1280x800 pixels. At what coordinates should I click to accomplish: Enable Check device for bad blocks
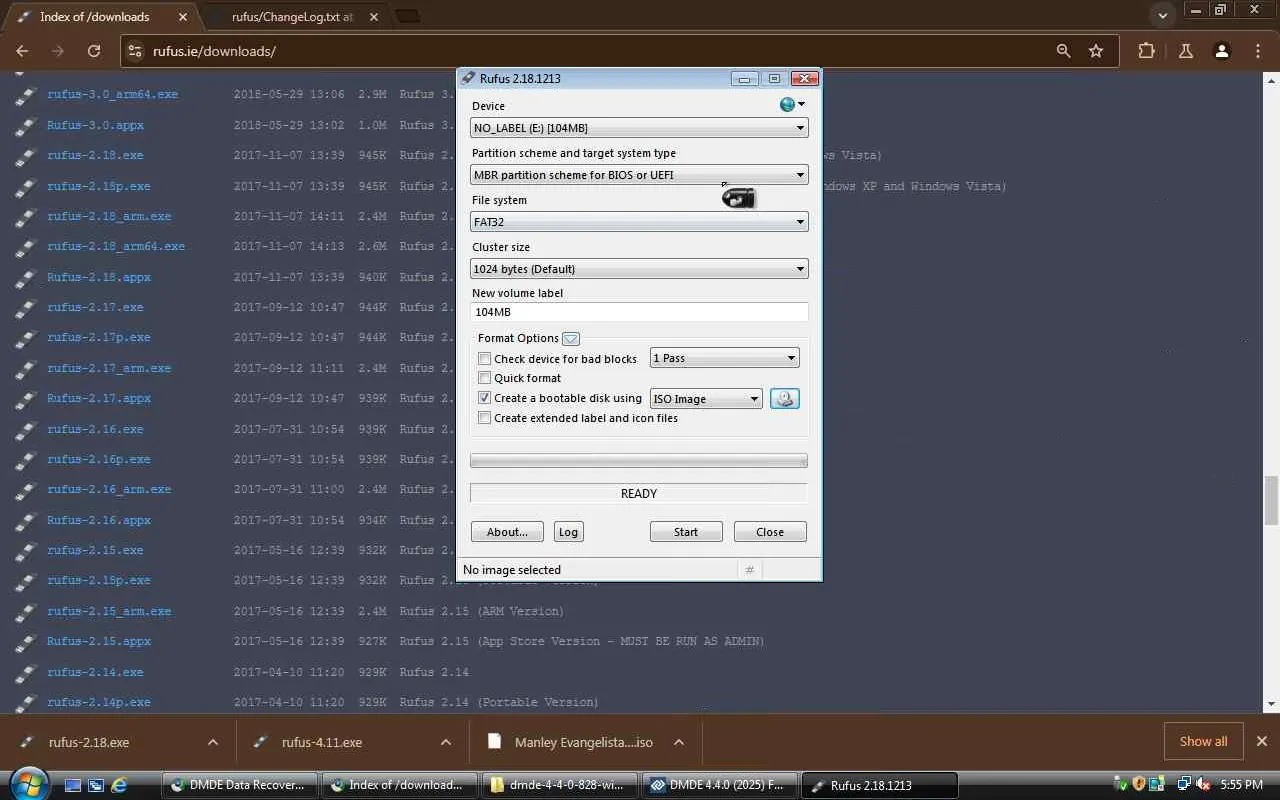tap(485, 358)
